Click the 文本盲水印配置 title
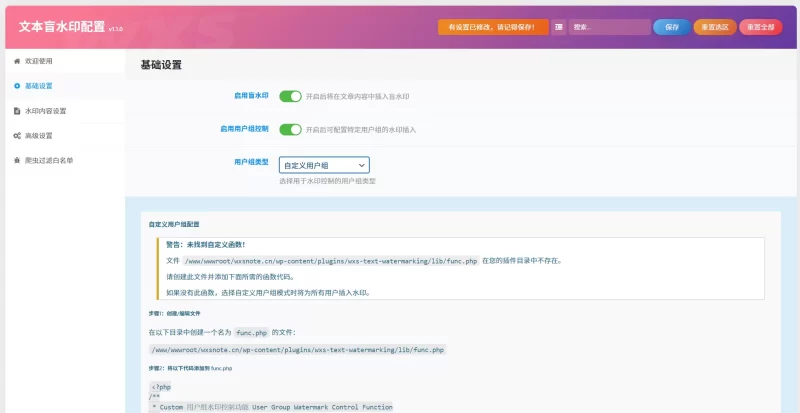Viewport: 800px width, 413px height. (62, 27)
